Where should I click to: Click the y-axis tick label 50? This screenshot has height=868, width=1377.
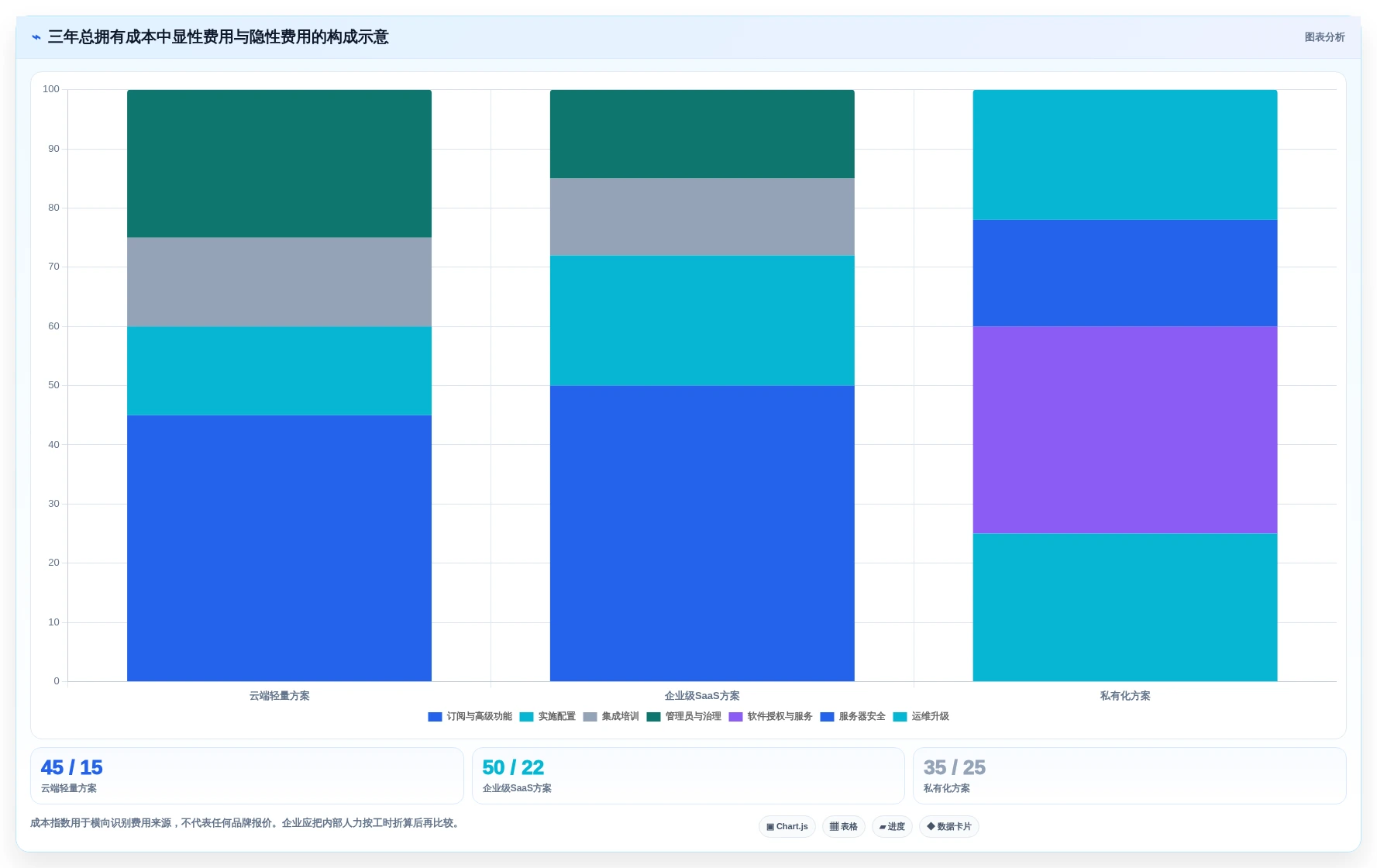(x=53, y=385)
